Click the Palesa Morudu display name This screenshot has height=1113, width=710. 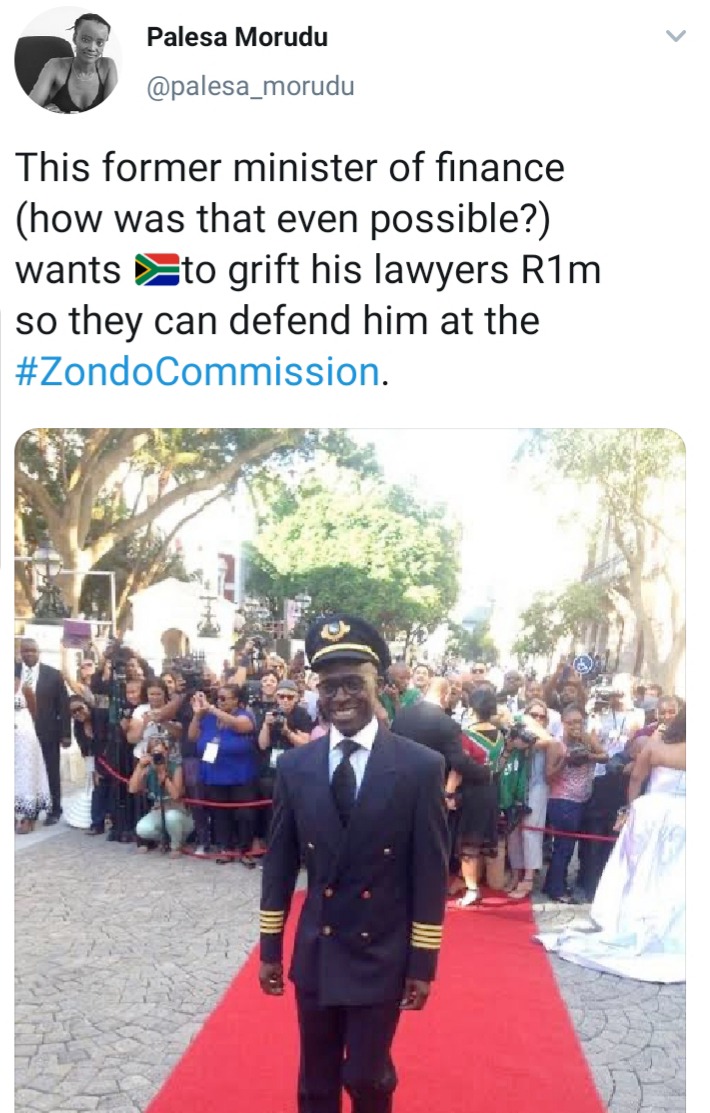237,37
